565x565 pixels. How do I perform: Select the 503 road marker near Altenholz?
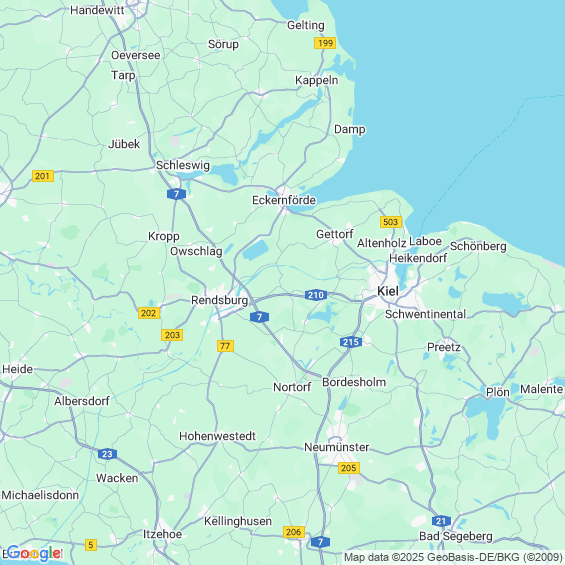click(391, 222)
